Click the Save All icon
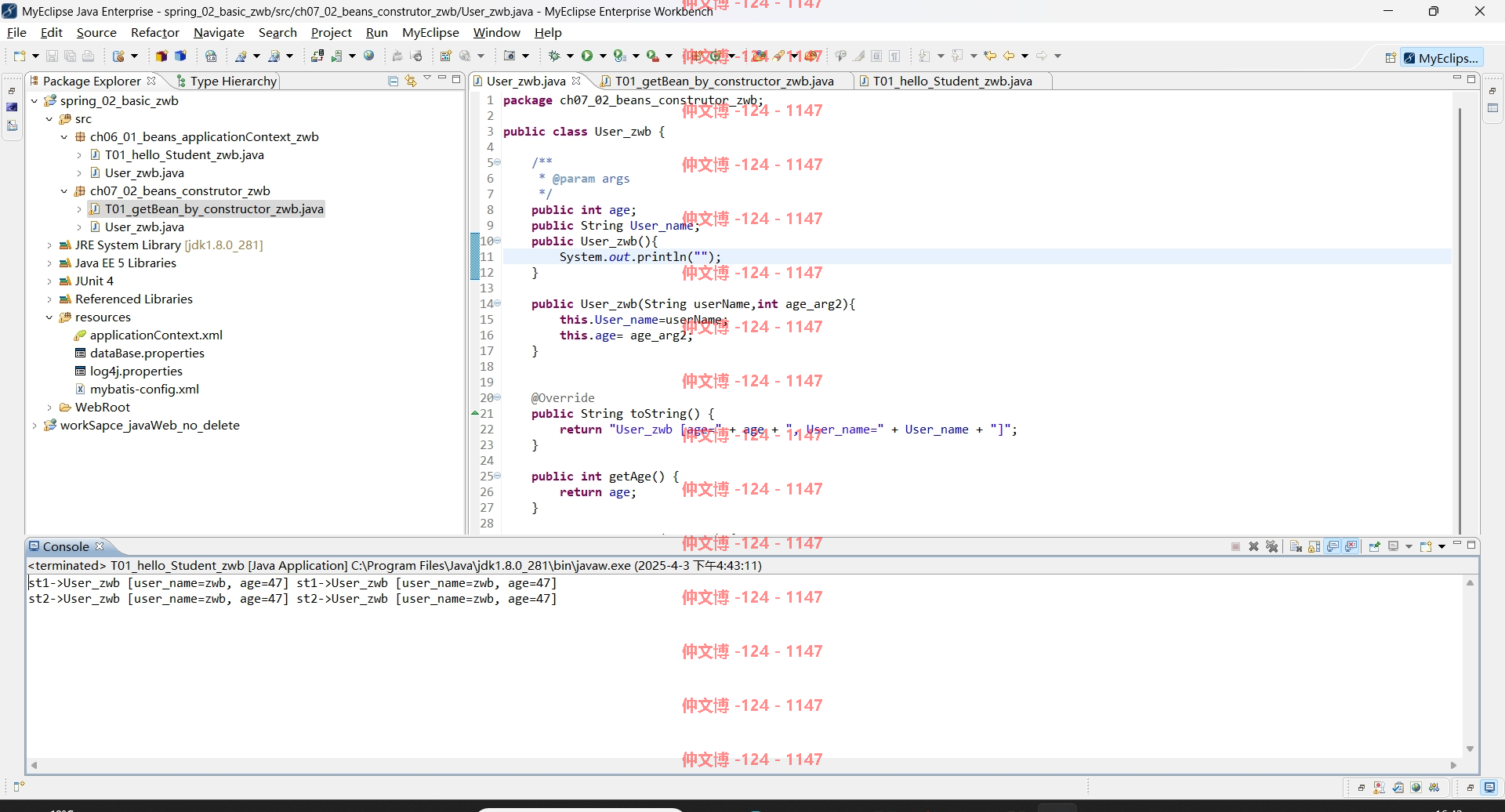The image size is (1505, 812). [70, 56]
